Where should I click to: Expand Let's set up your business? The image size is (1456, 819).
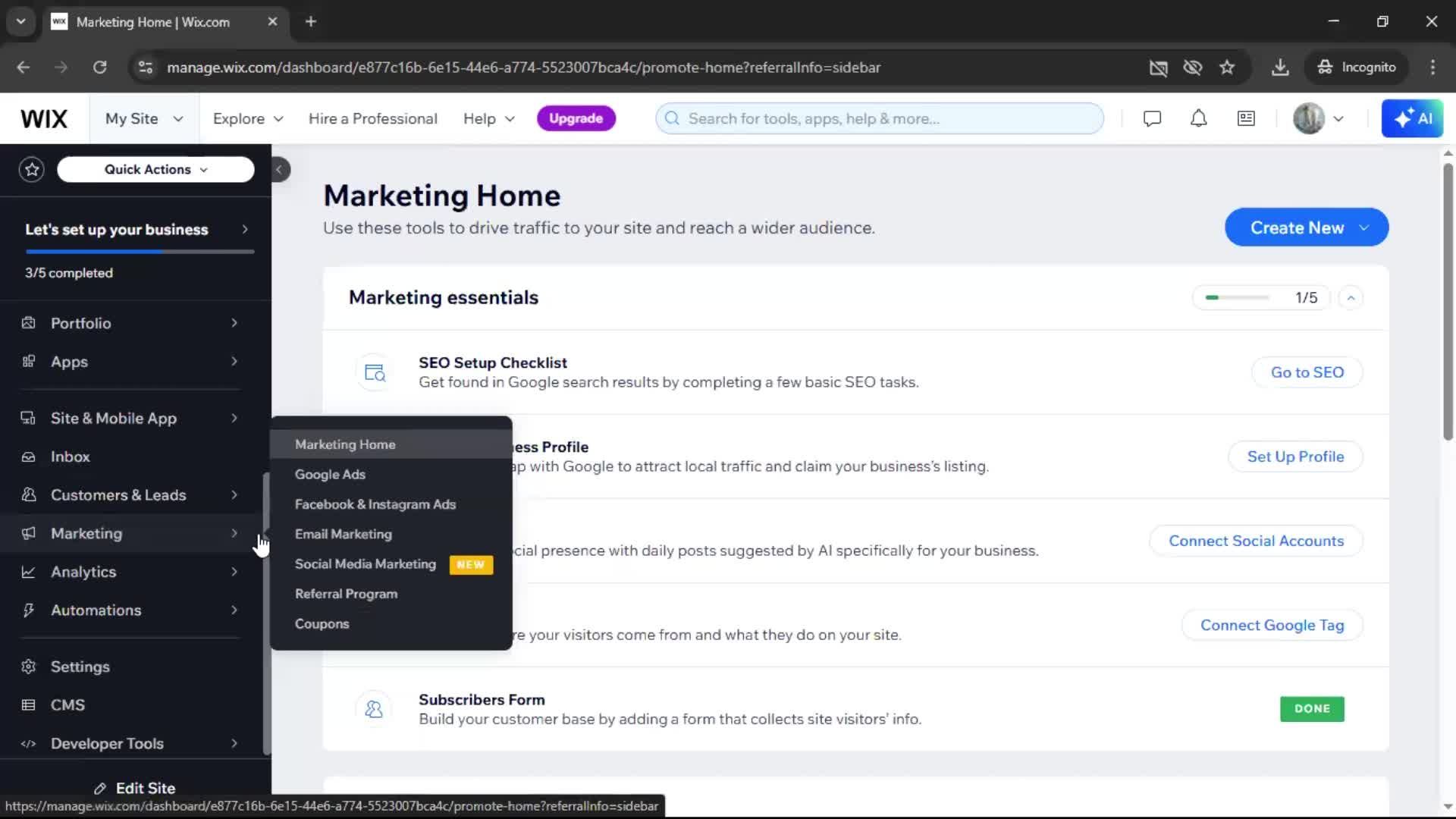coord(135,230)
